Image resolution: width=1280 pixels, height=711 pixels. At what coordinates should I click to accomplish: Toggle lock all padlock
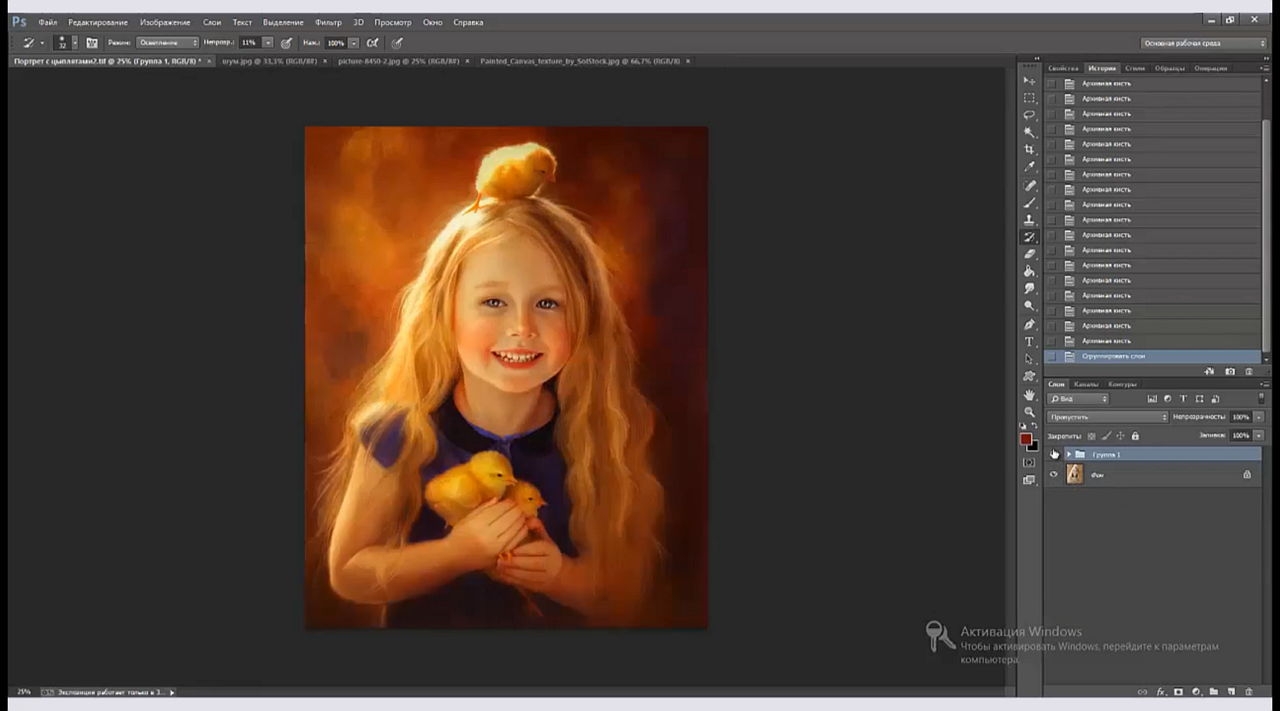click(x=1135, y=436)
